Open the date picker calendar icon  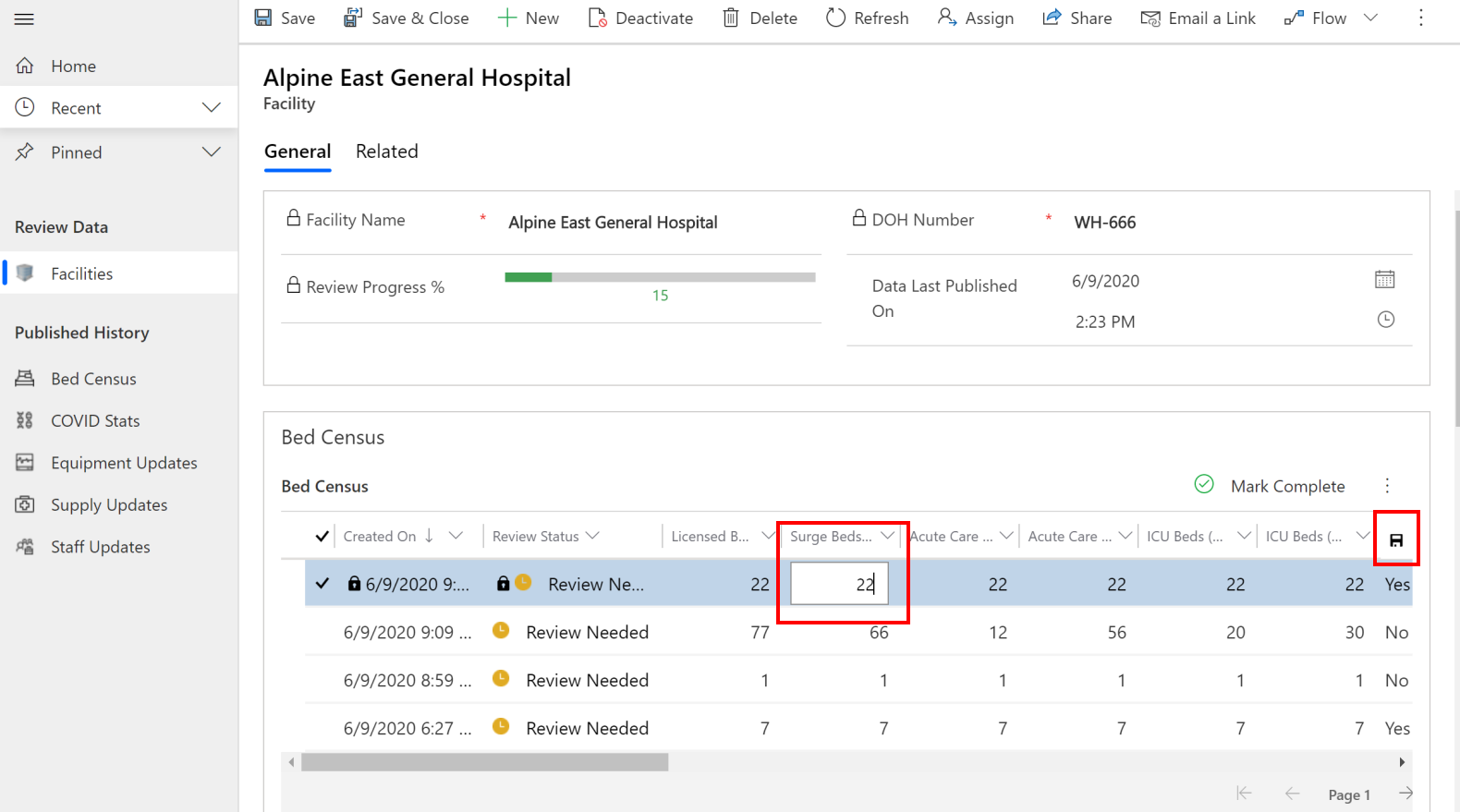[1385, 279]
